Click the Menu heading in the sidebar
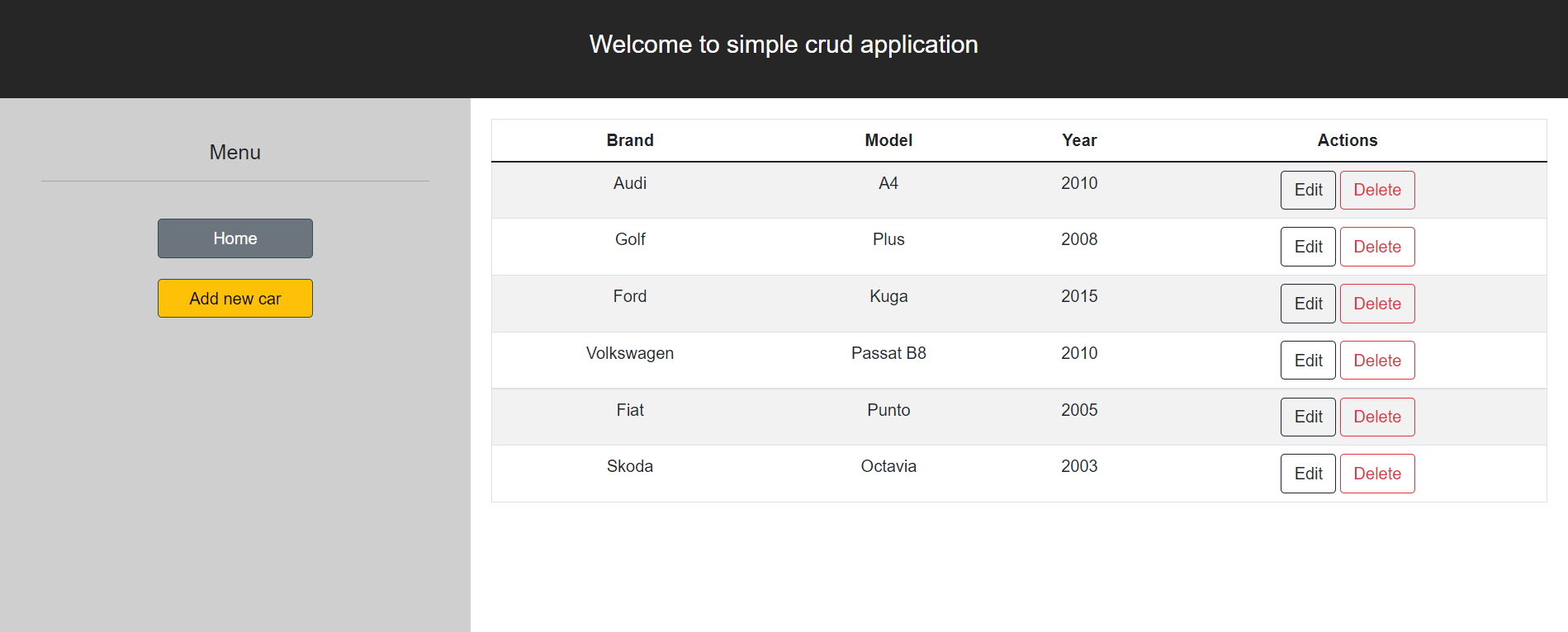1568x632 pixels. point(234,152)
